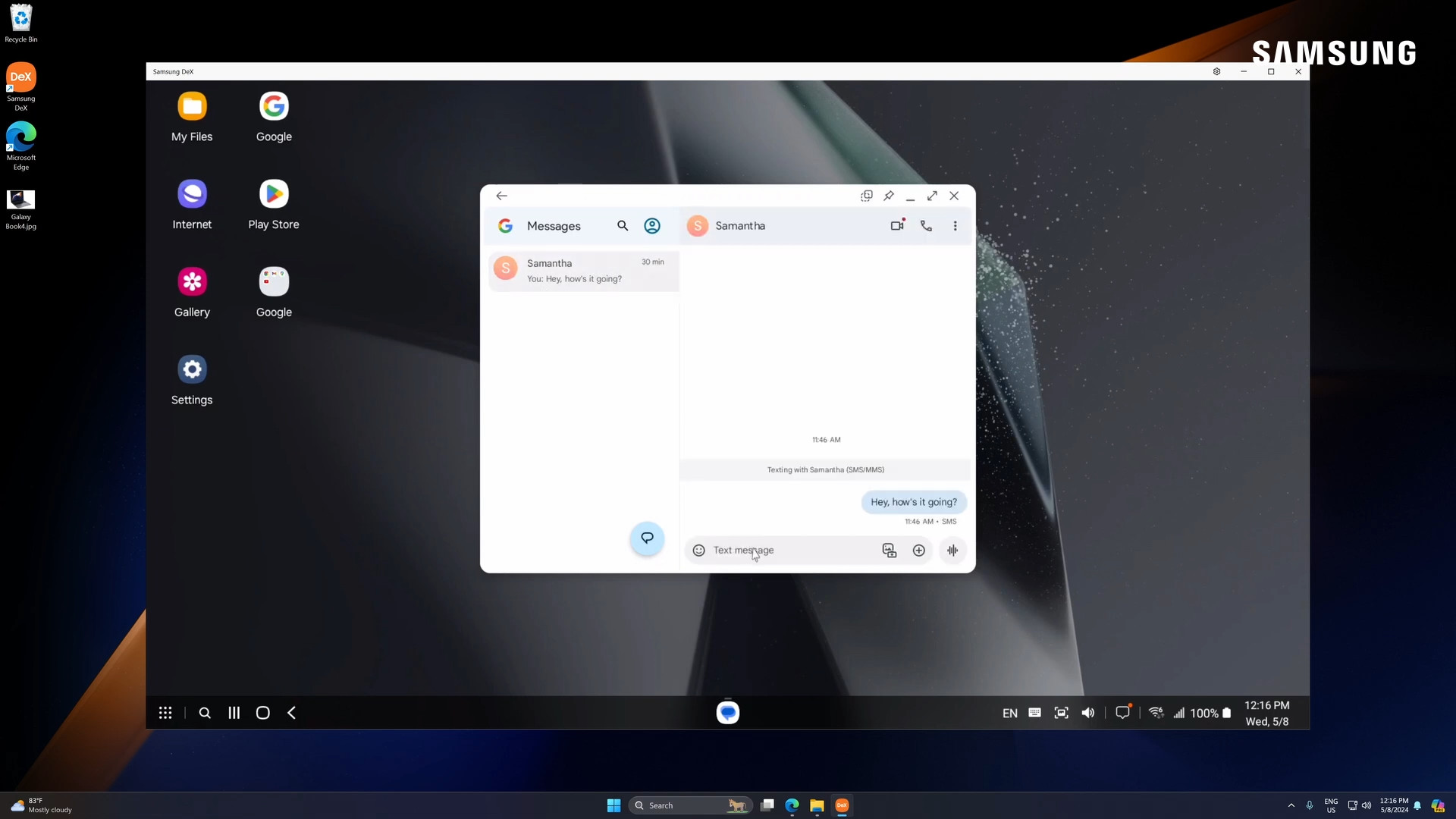Record a voice message
This screenshot has height=819, width=1456.
pos(952,551)
